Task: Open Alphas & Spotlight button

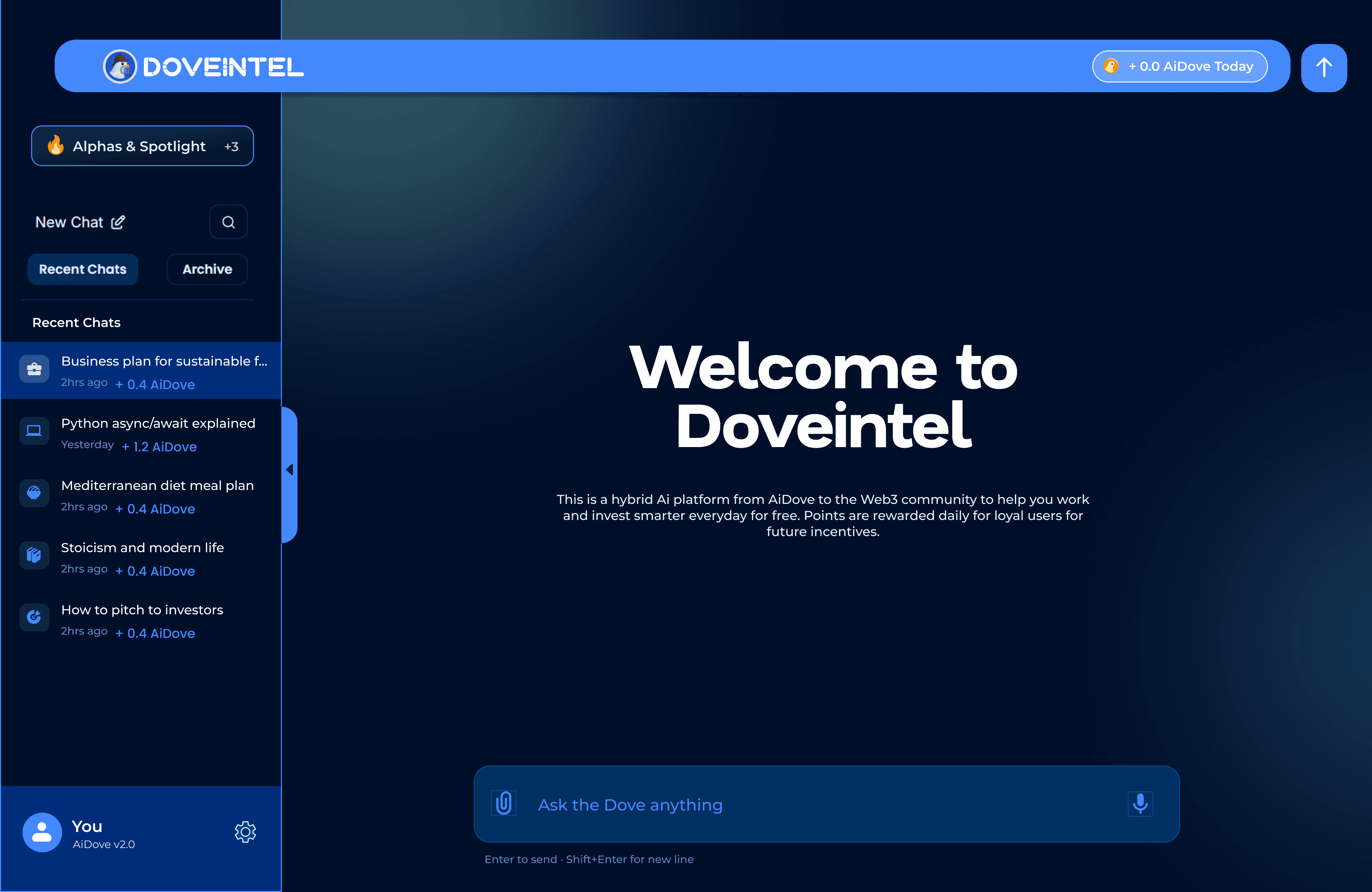Action: pyautogui.click(x=143, y=146)
